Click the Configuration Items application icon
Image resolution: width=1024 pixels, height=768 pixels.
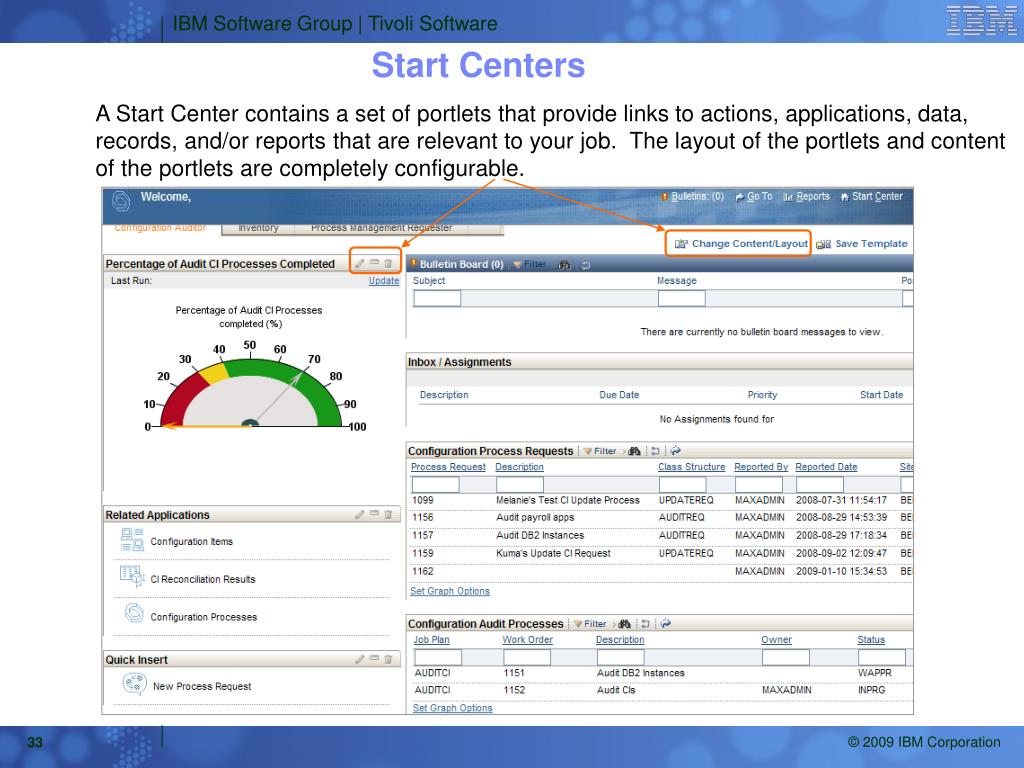pos(132,539)
